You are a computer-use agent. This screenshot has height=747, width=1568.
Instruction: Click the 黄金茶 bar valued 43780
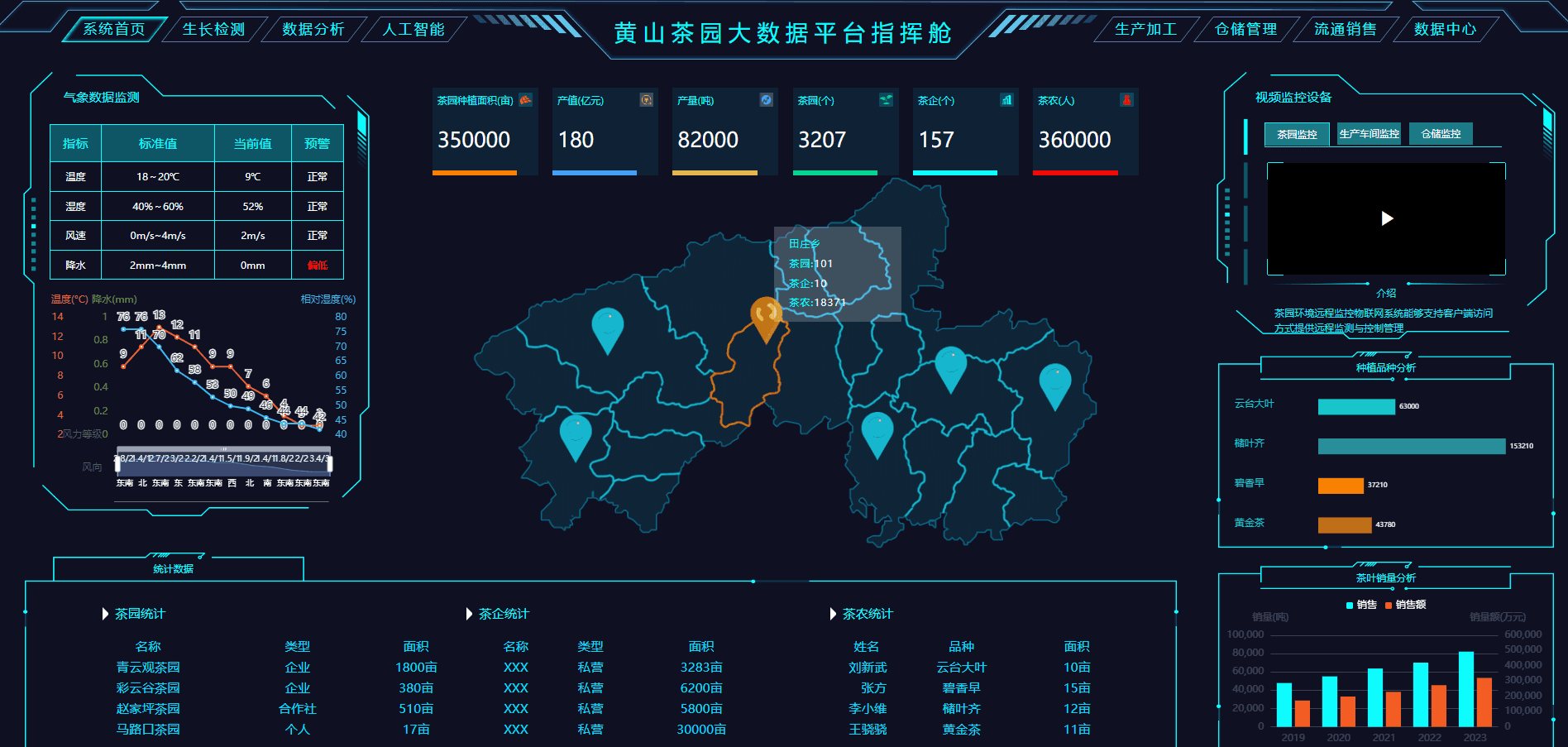tap(1345, 524)
